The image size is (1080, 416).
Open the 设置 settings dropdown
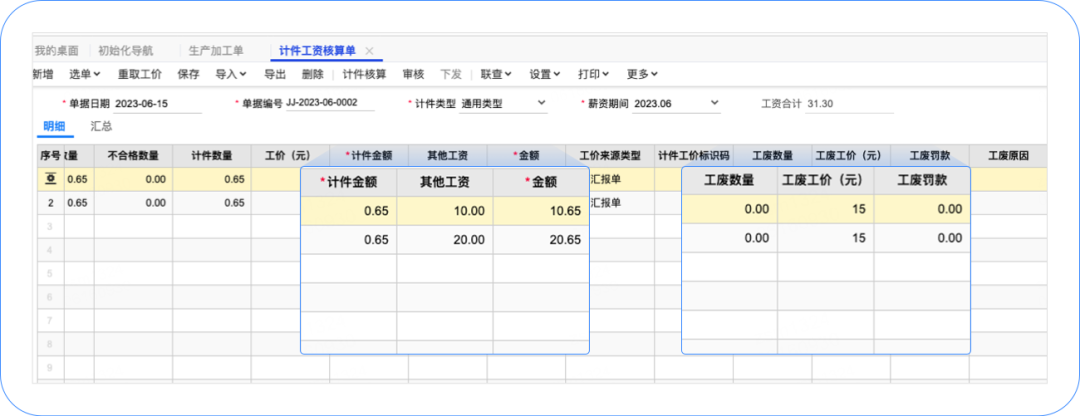545,74
